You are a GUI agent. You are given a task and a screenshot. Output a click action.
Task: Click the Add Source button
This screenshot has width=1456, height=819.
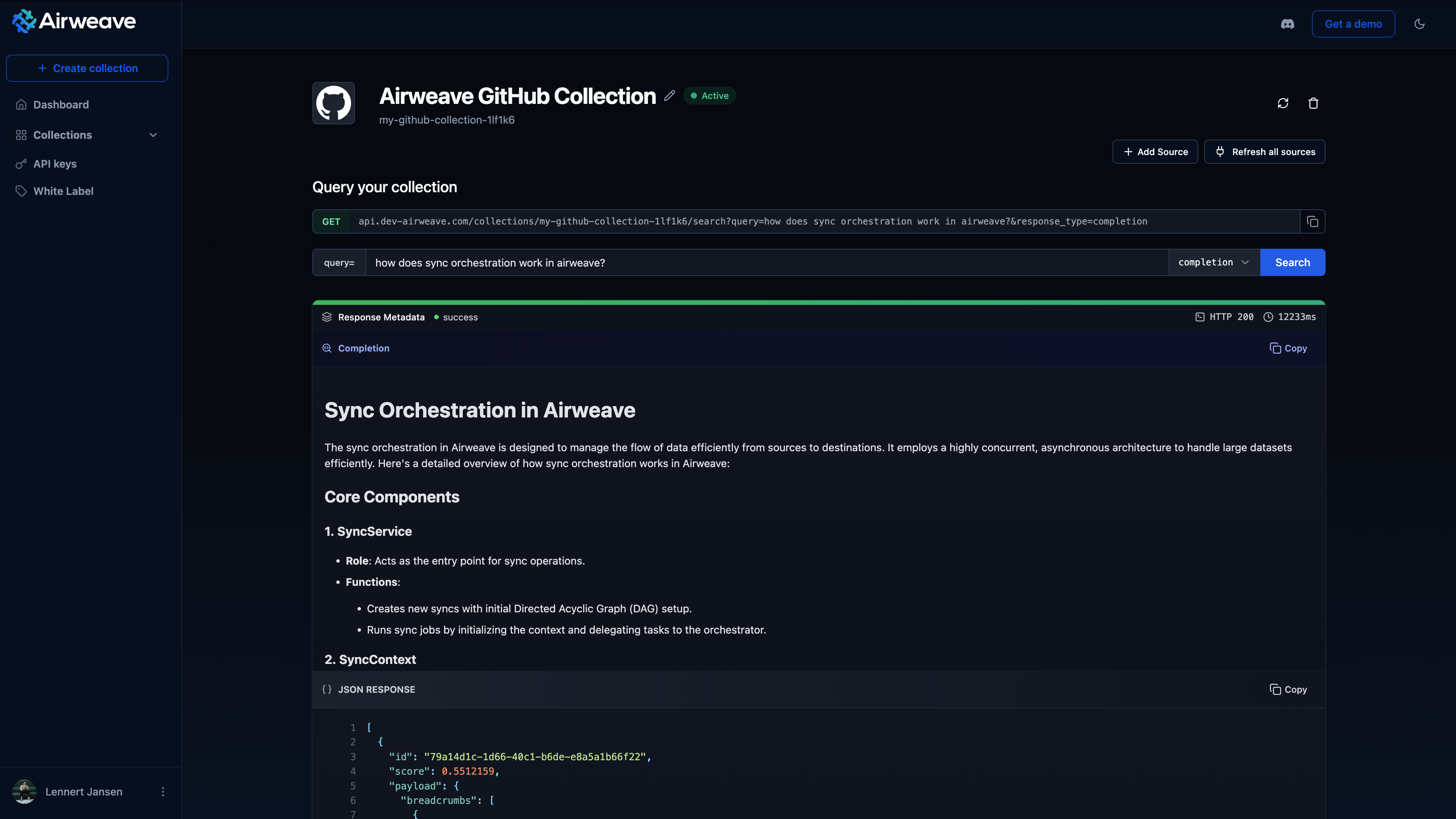[1155, 152]
